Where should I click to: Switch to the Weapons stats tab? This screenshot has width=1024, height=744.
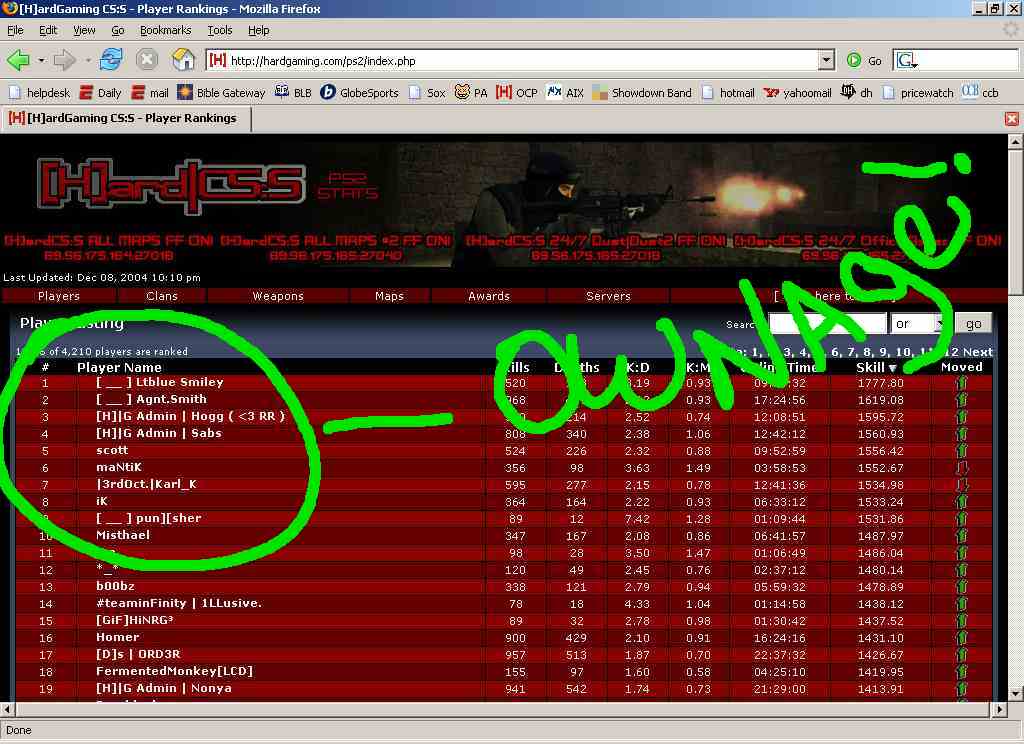click(x=278, y=296)
